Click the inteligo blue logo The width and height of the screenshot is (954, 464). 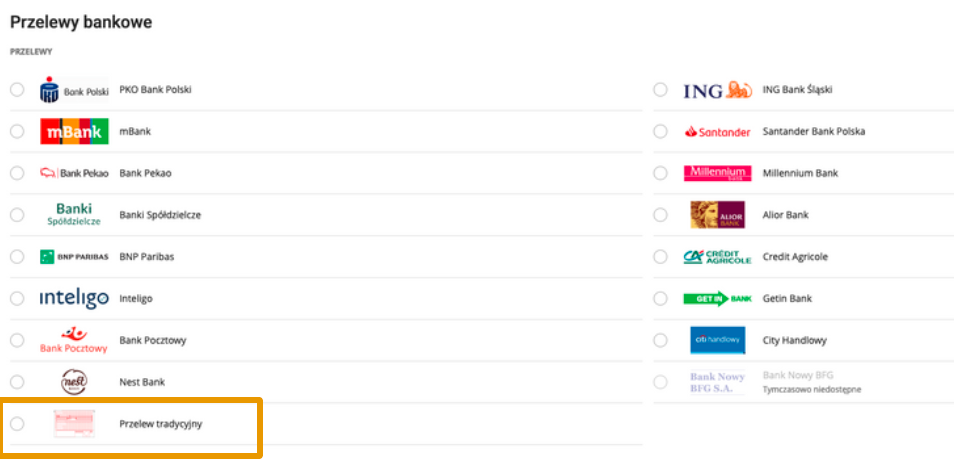click(74, 298)
